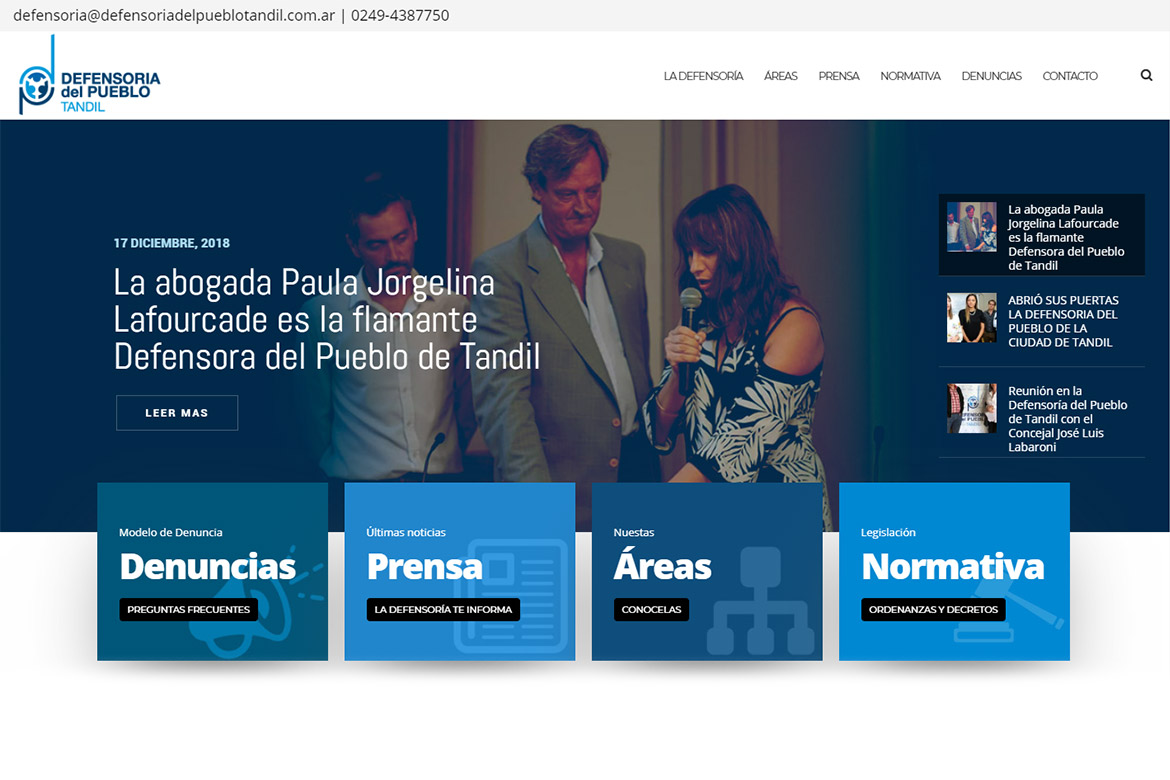
Task: Open the Áreas navigation menu item
Action: click(780, 76)
